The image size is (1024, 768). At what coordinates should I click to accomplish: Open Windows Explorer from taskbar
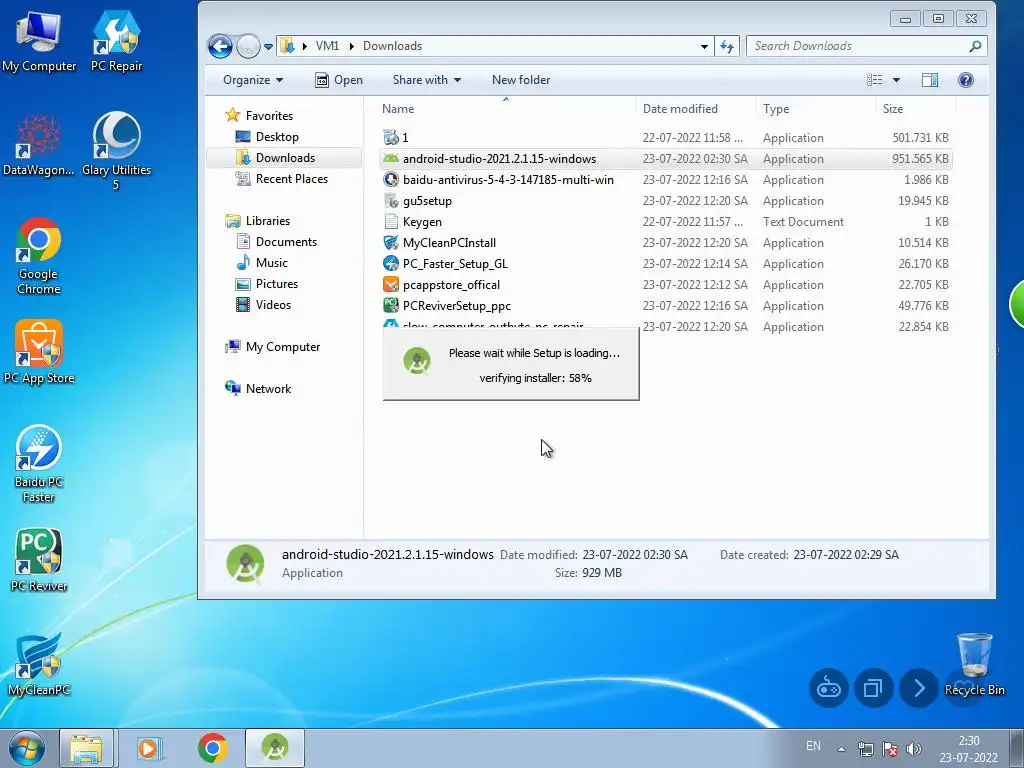pyautogui.click(x=87, y=748)
